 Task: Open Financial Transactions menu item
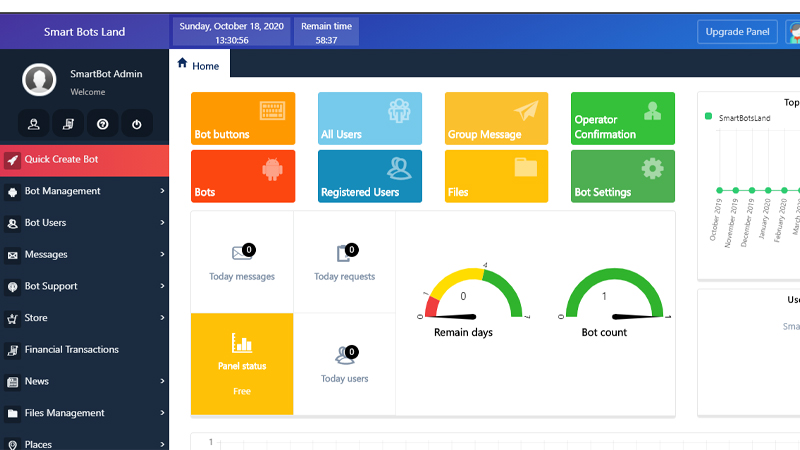click(x=84, y=350)
